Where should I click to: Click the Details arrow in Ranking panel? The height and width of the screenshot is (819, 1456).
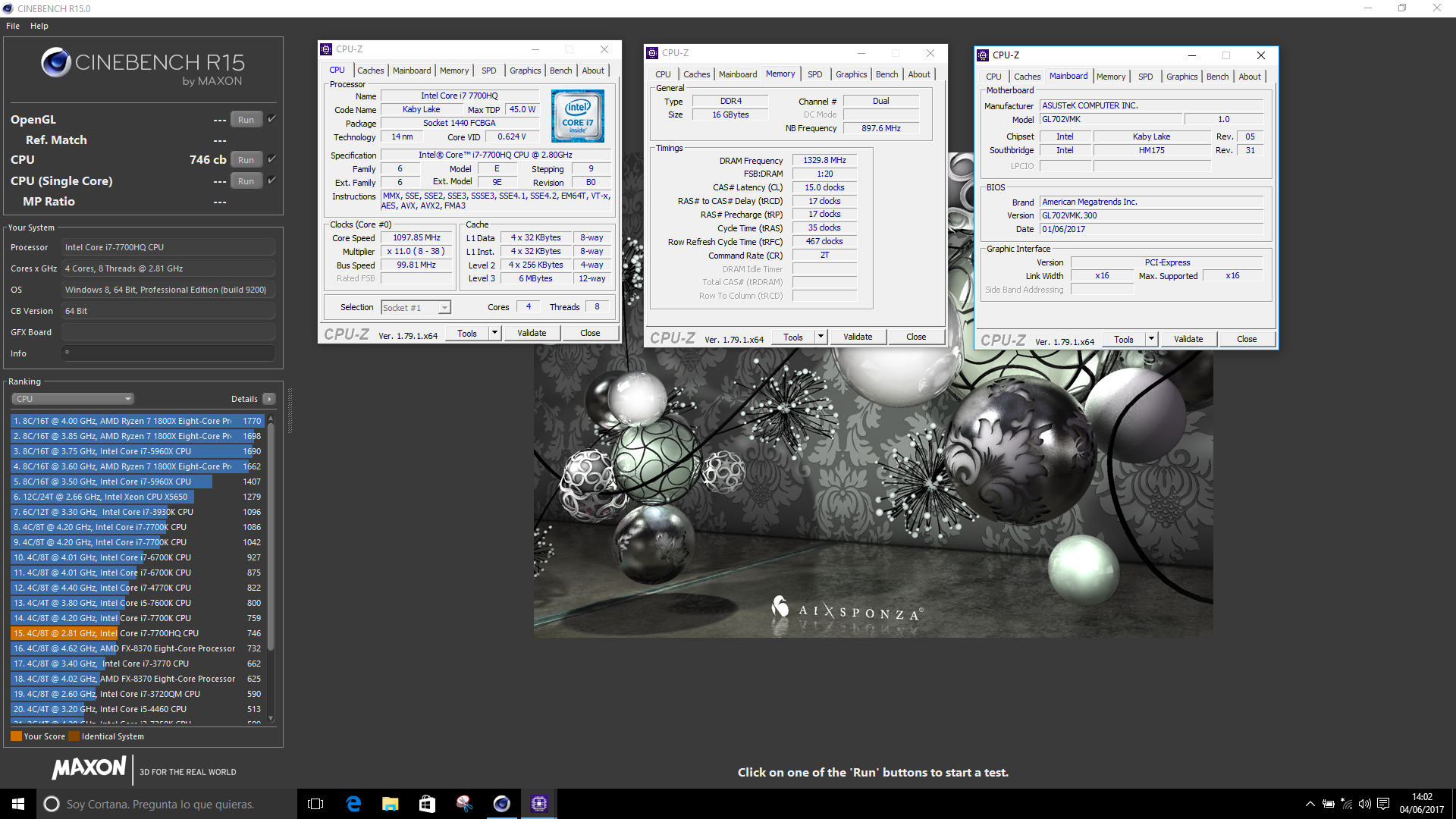(x=269, y=399)
